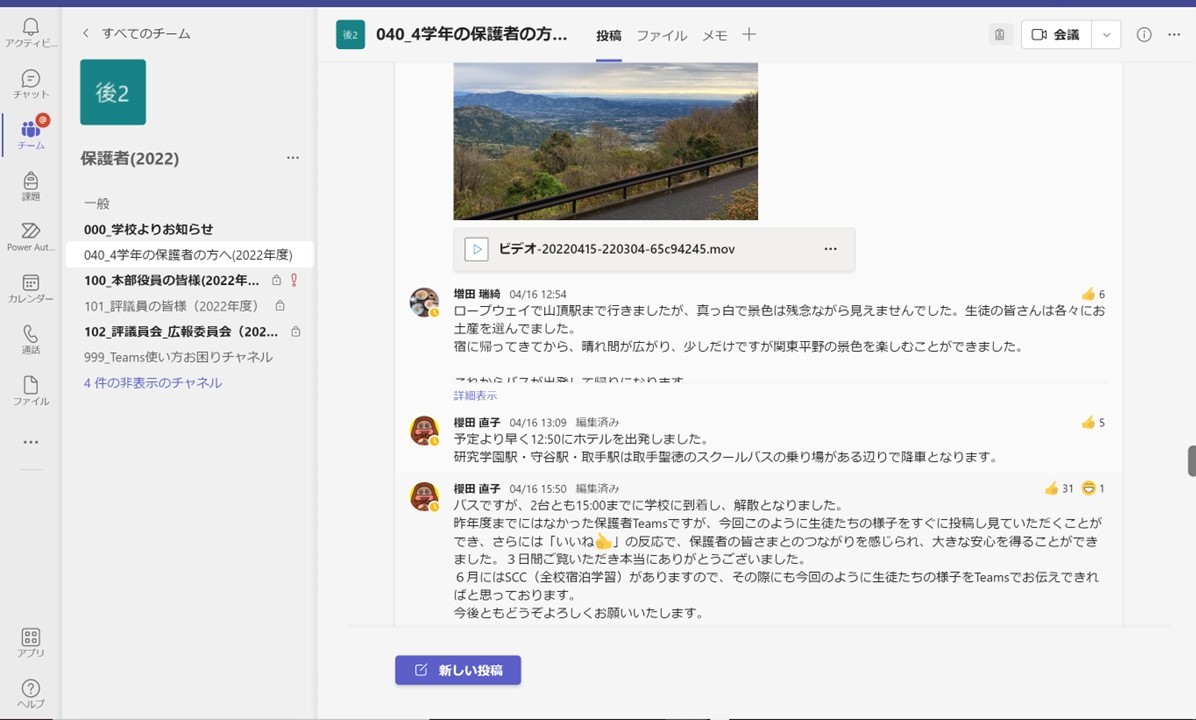Open the Apps (アプリ) store
1196x720 pixels.
pyautogui.click(x=31, y=642)
